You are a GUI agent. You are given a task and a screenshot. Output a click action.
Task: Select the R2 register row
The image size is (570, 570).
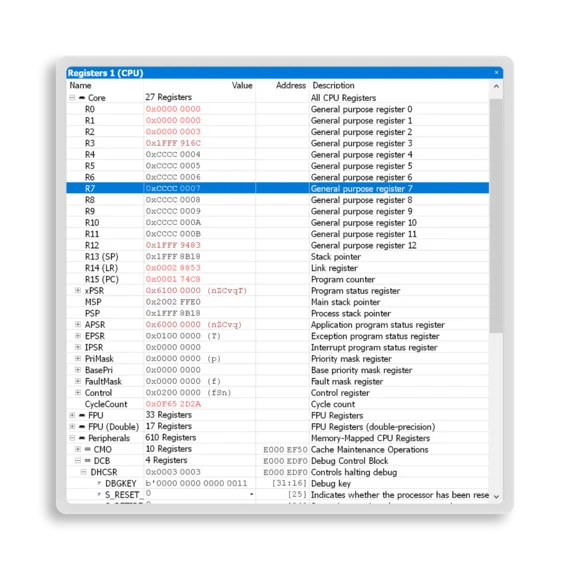click(278, 132)
